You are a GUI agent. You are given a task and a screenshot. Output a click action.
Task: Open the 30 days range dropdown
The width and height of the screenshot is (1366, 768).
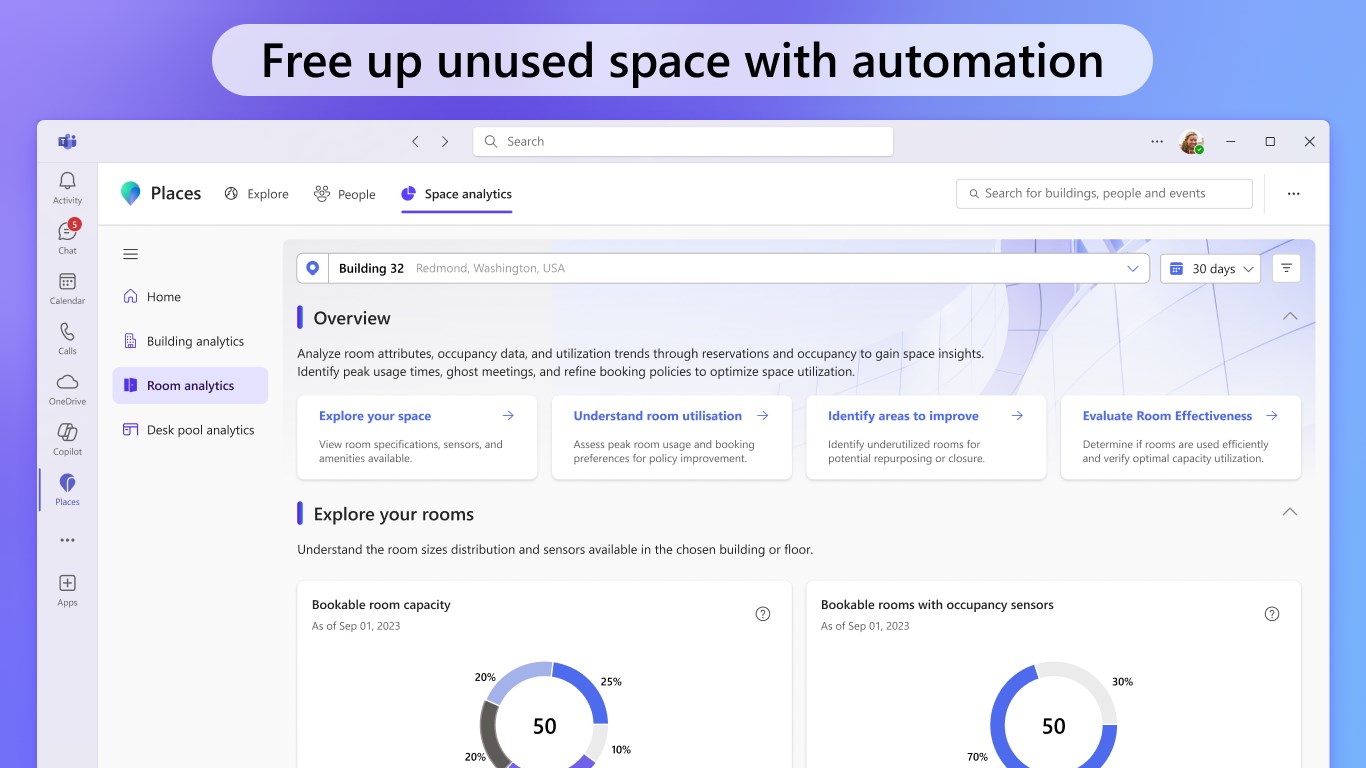(x=1210, y=268)
